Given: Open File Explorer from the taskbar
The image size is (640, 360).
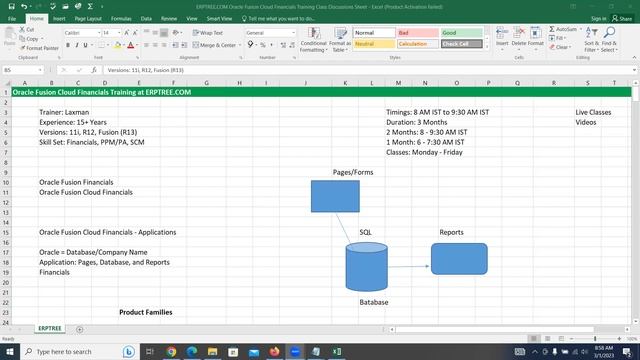Looking at the screenshot, I should click(x=212, y=351).
